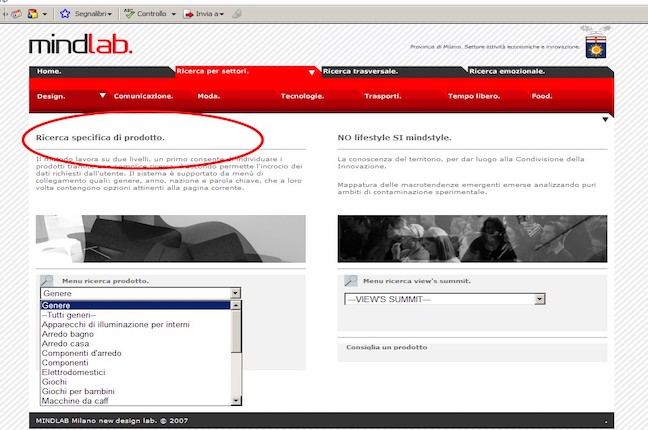
Task: Click the Segnalibri toolbar label
Action: (x=91, y=14)
